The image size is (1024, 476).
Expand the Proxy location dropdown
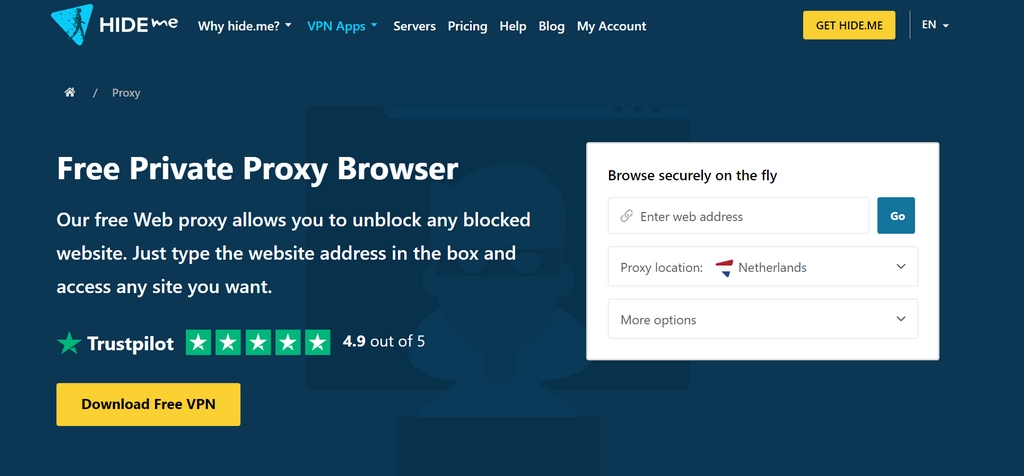[763, 266]
